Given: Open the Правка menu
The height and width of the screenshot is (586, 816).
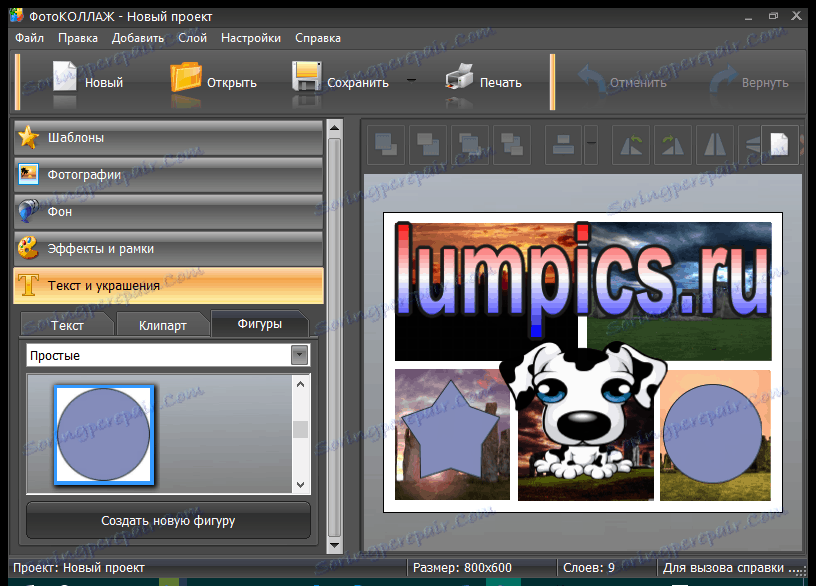Looking at the screenshot, I should 78,38.
